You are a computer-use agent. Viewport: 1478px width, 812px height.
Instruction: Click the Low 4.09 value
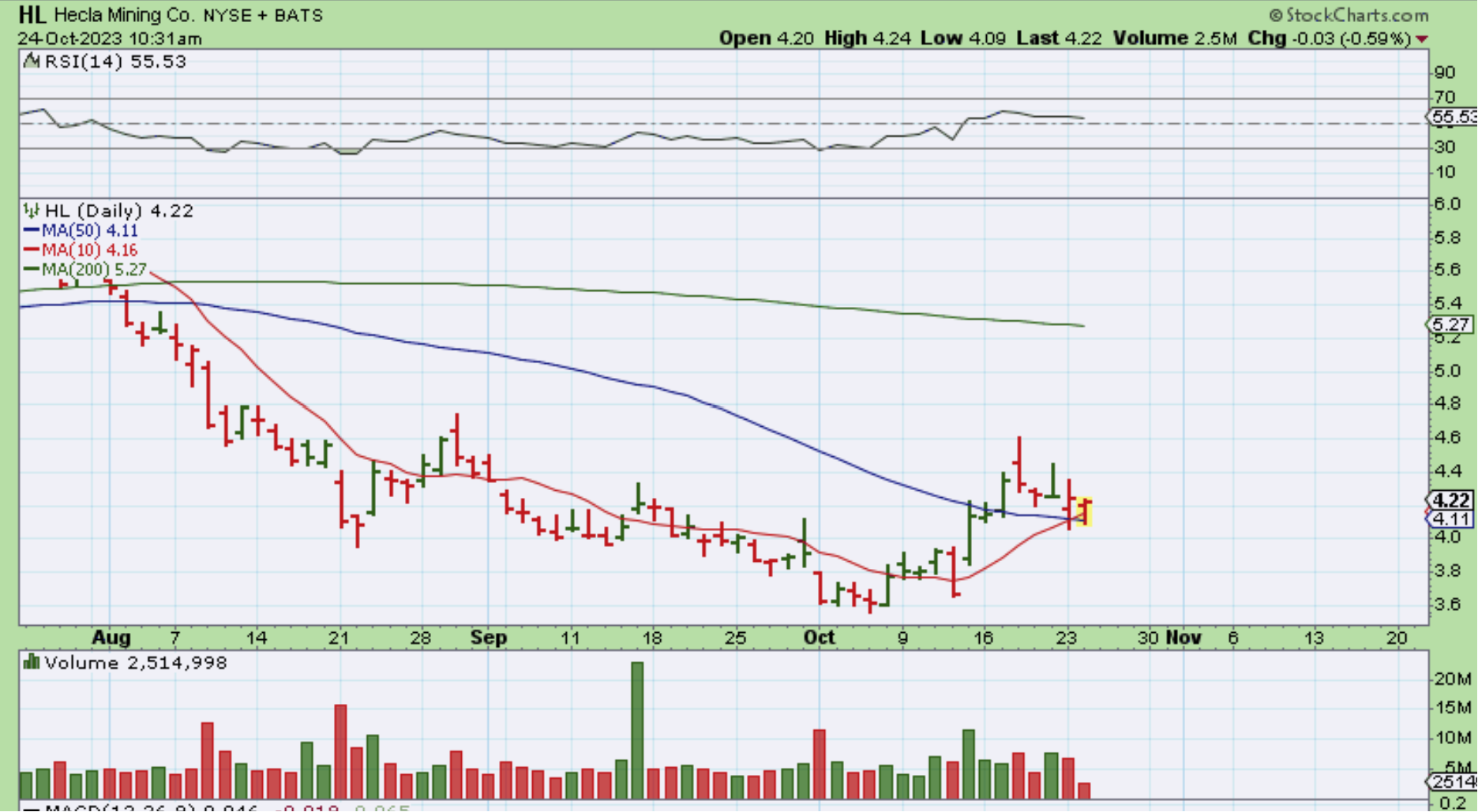click(x=962, y=38)
